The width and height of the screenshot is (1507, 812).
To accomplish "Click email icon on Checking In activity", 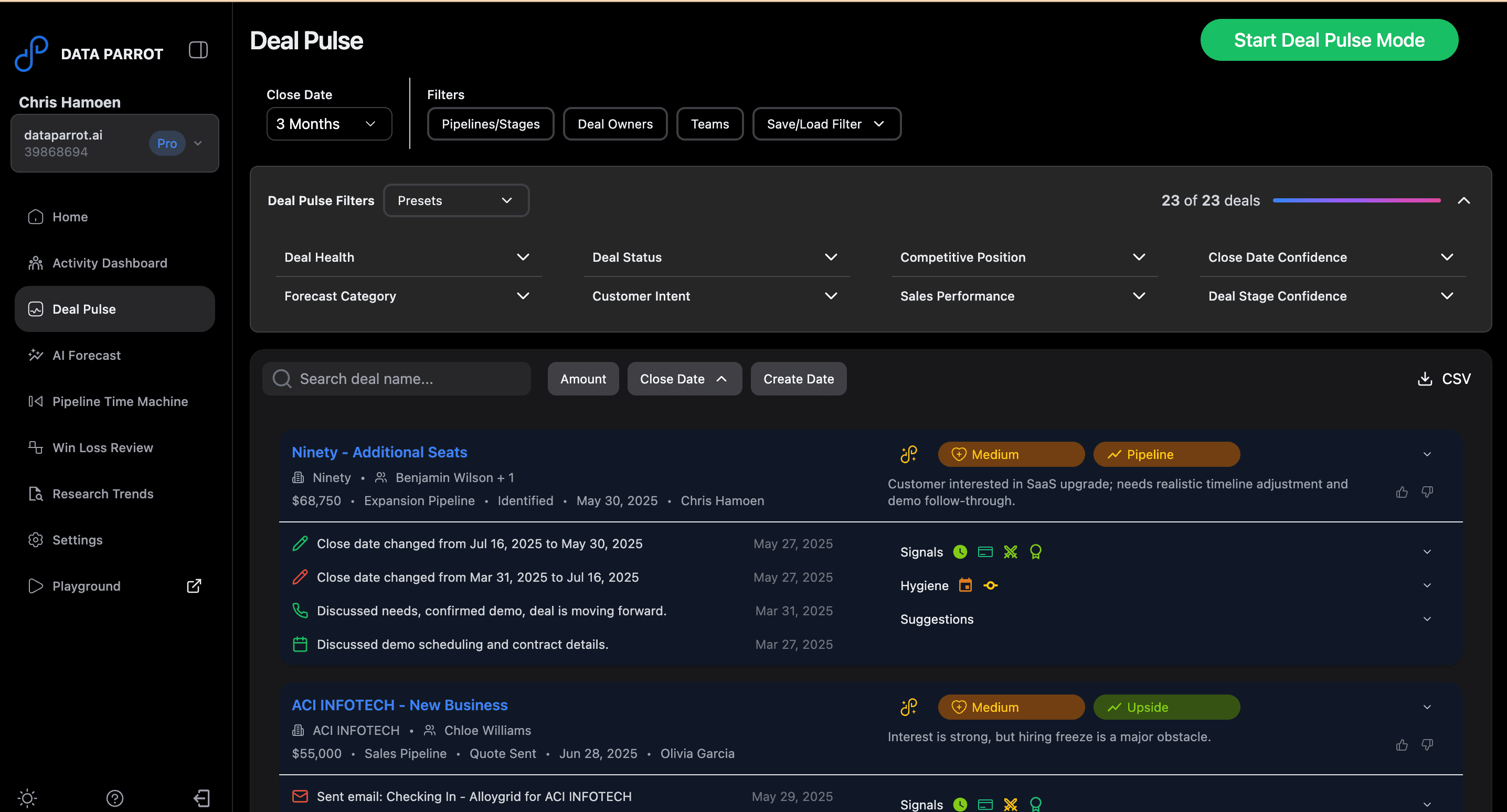I will coord(300,796).
